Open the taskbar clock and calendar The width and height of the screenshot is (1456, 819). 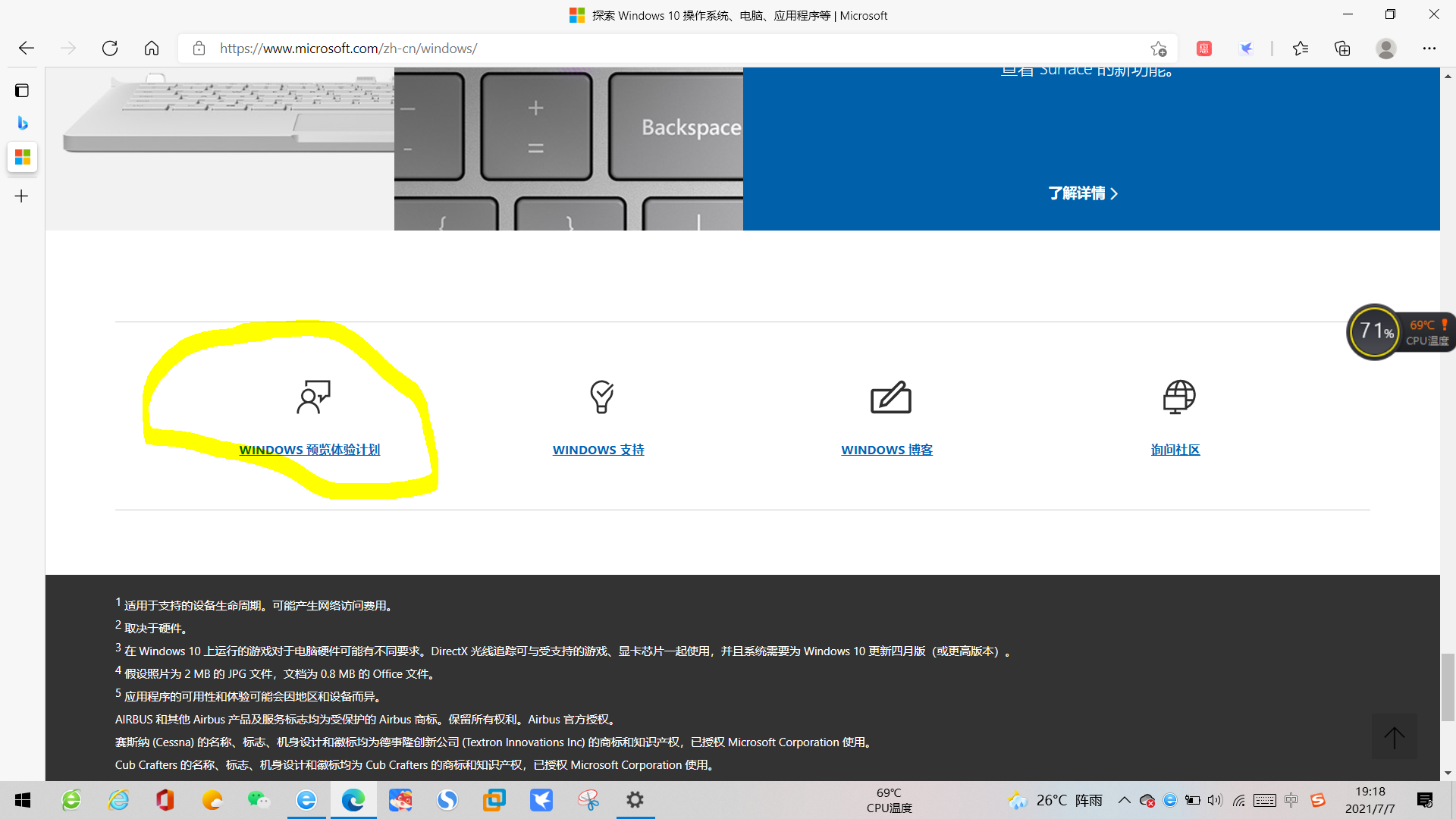(1370, 800)
